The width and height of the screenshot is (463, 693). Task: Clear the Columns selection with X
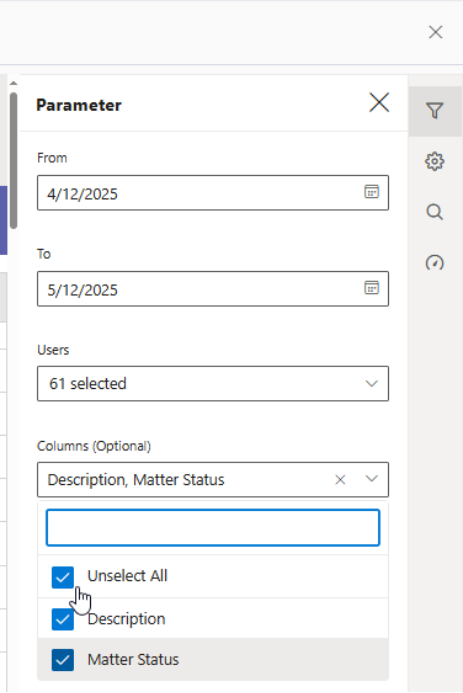[x=340, y=480]
